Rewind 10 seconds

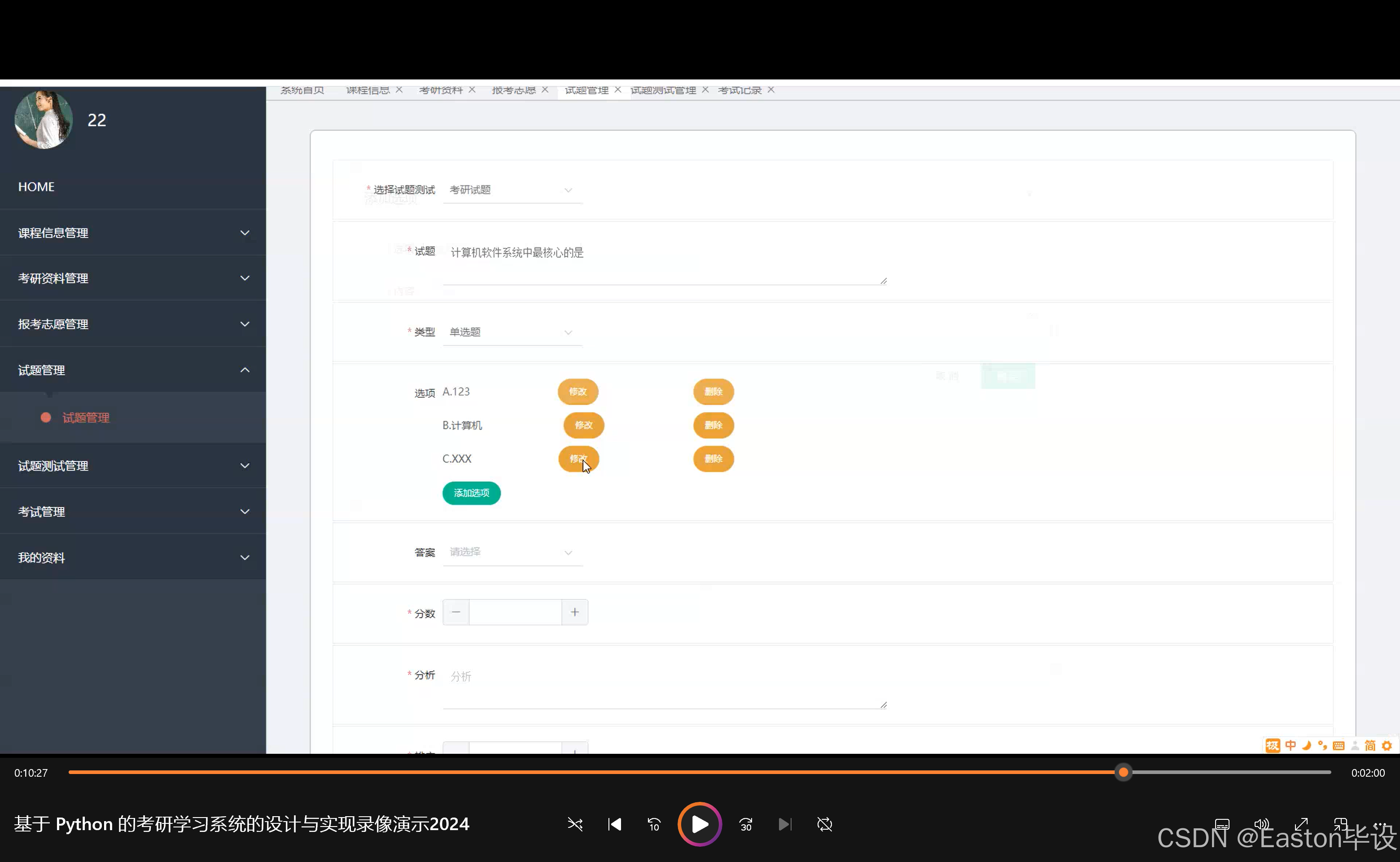pos(654,824)
